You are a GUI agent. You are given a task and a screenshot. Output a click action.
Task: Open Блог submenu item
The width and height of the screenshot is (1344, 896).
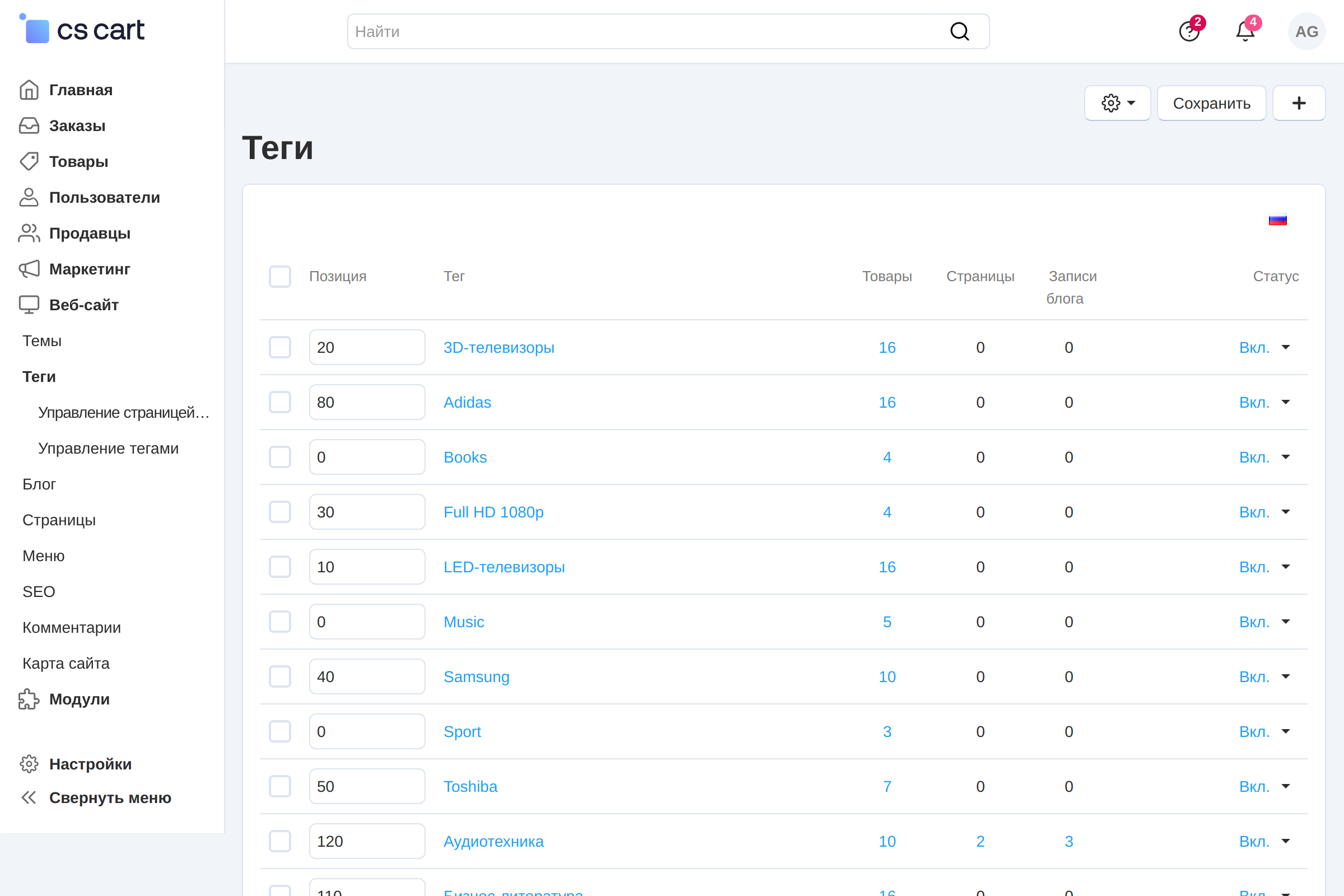(x=39, y=484)
